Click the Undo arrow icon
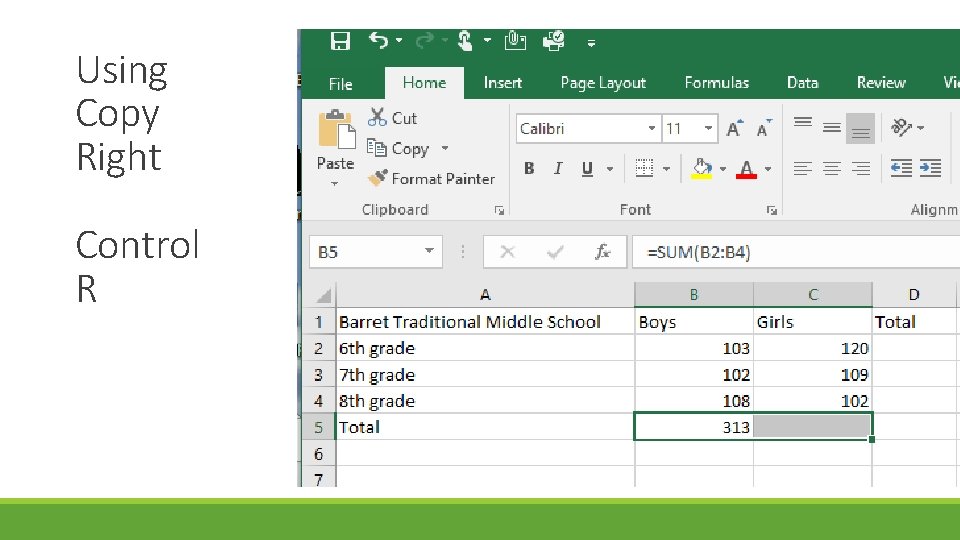The height and width of the screenshot is (540, 960). tap(378, 41)
